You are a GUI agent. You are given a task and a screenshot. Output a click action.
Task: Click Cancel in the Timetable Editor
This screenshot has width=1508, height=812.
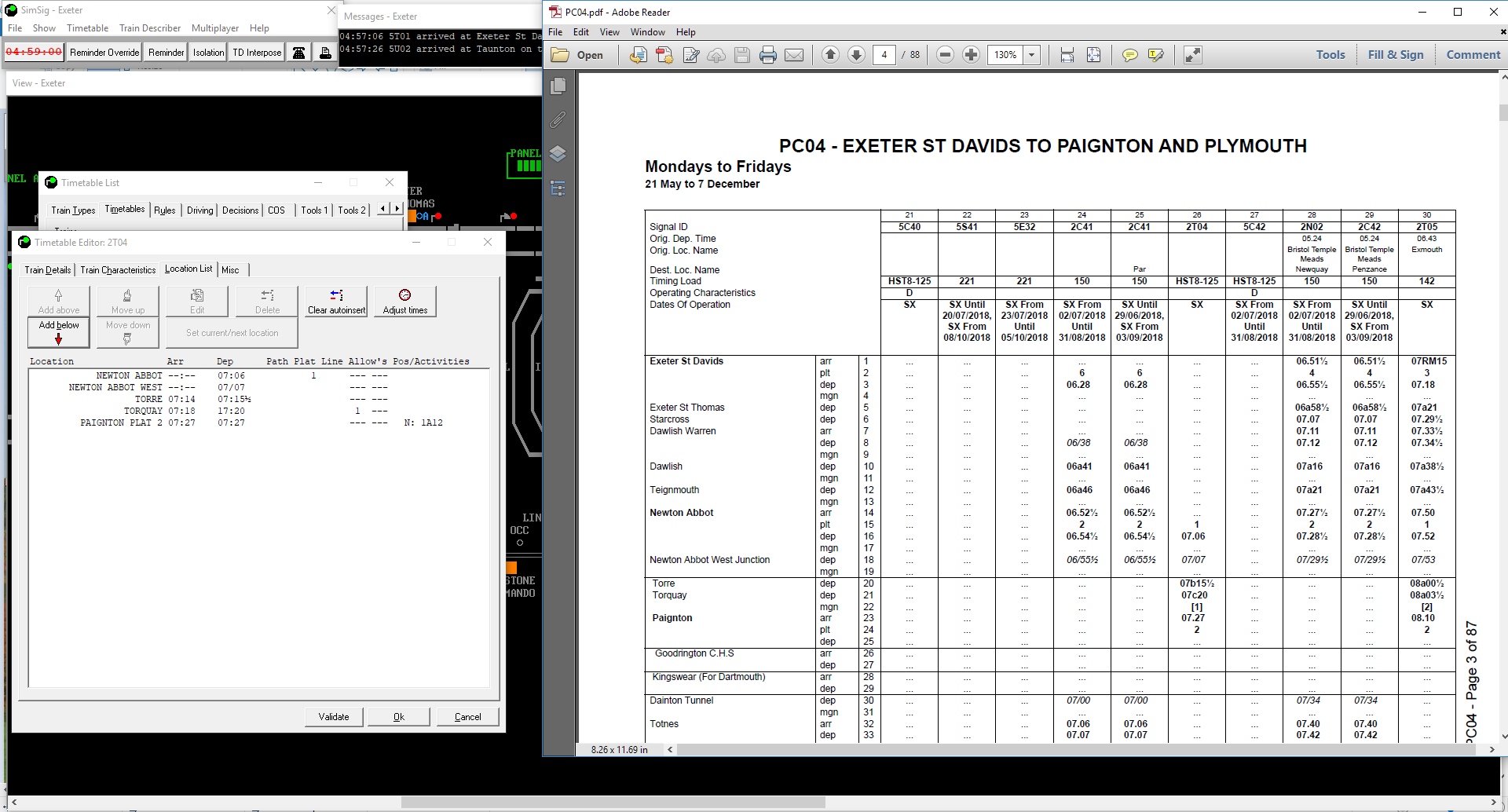tap(467, 717)
